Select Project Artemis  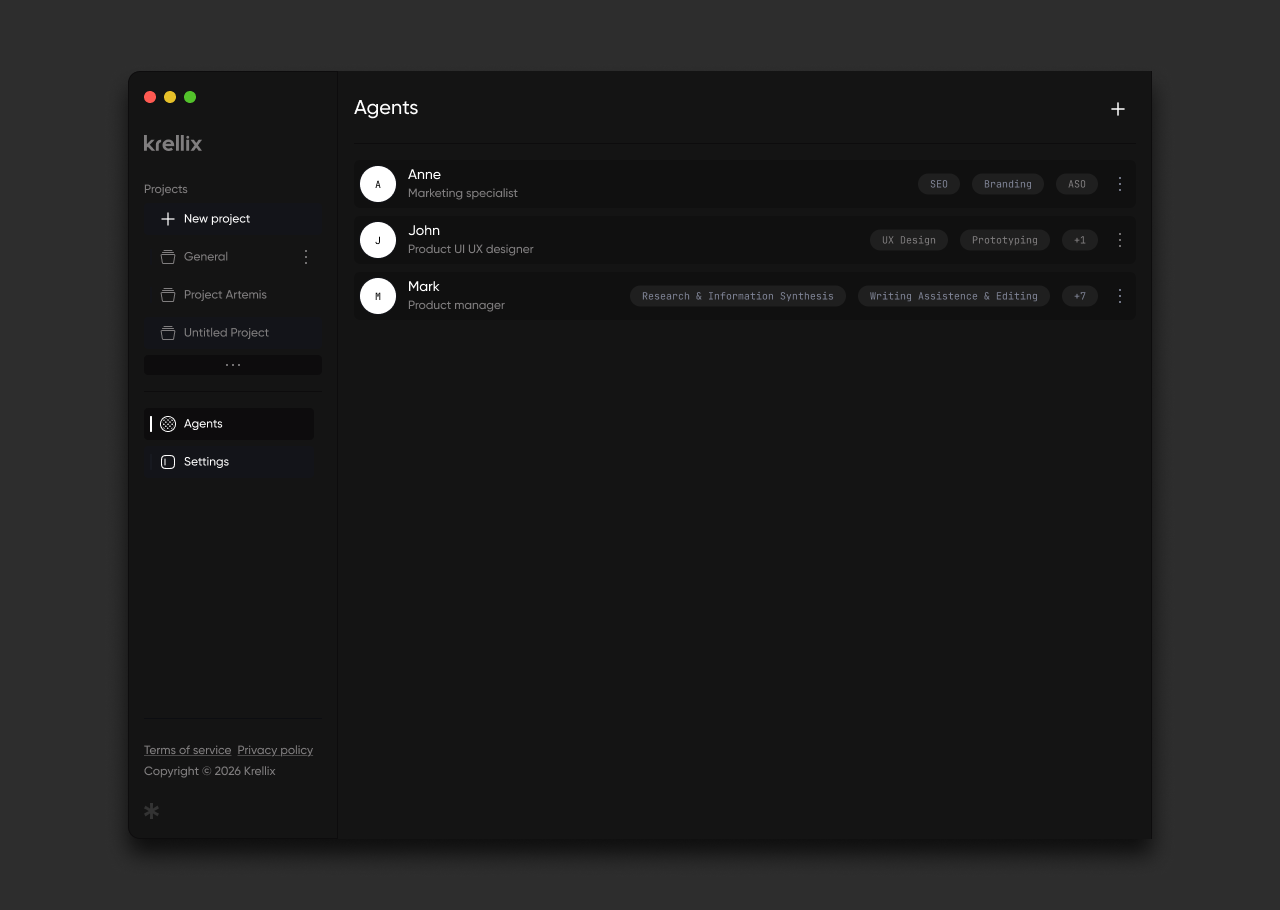[233, 295]
